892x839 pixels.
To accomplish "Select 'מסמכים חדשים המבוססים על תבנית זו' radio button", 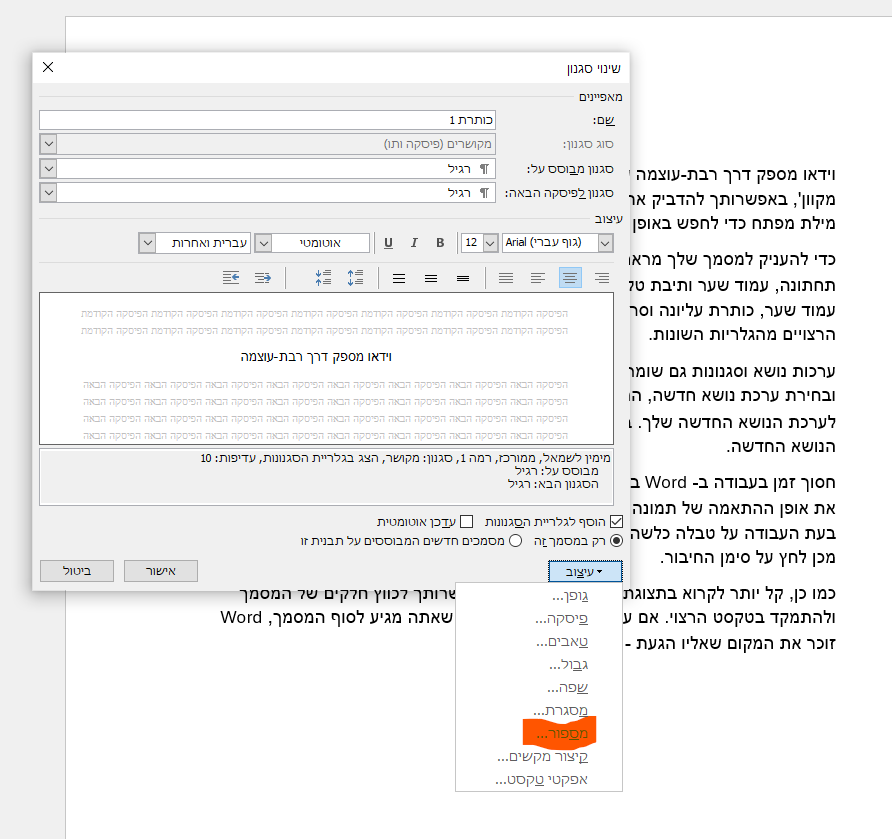I will 516,540.
